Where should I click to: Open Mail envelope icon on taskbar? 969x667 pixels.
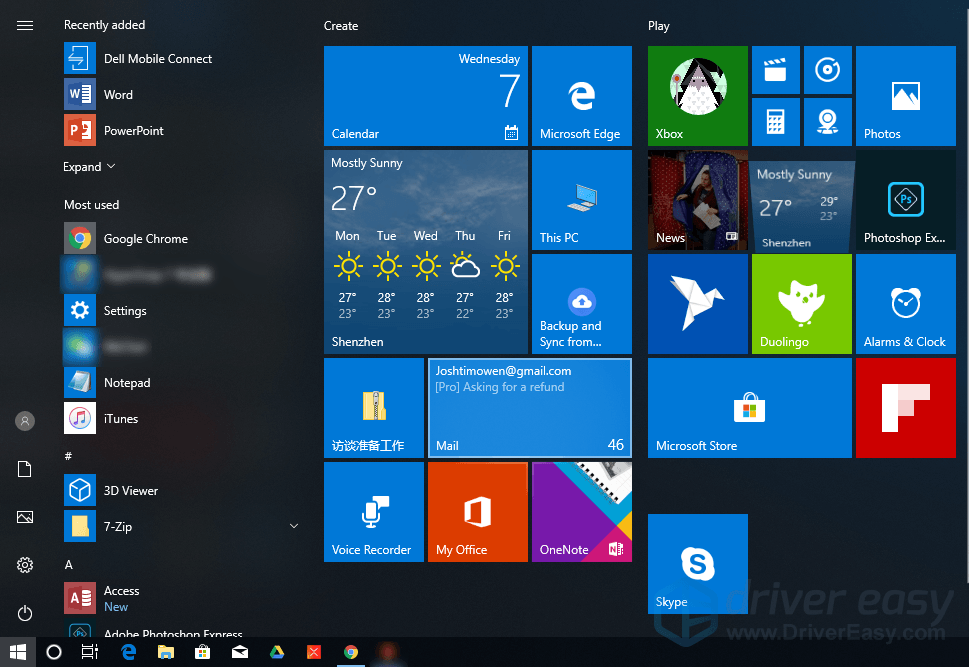(x=240, y=652)
